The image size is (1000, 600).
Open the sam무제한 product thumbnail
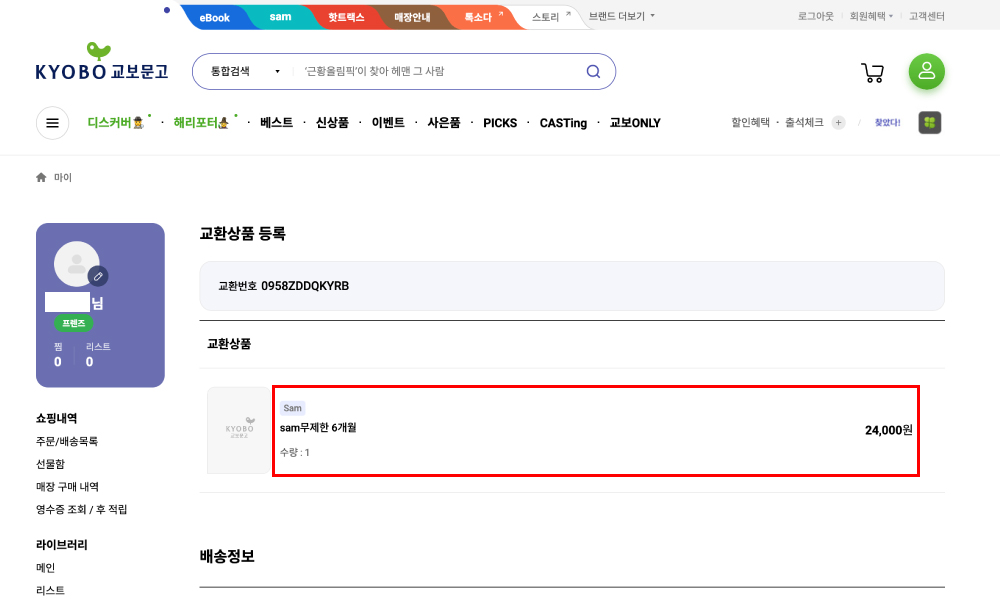(238, 430)
